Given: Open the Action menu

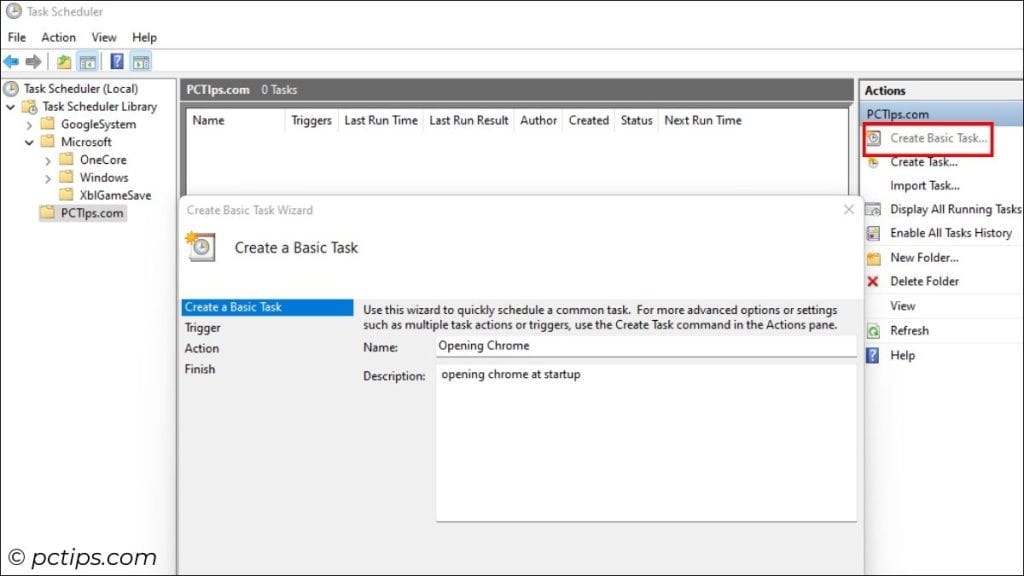Looking at the screenshot, I should (x=58, y=37).
